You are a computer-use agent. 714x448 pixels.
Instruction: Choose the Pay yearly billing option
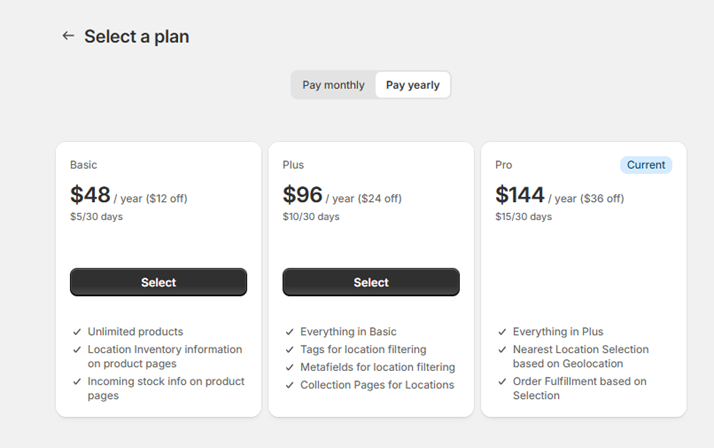click(413, 85)
